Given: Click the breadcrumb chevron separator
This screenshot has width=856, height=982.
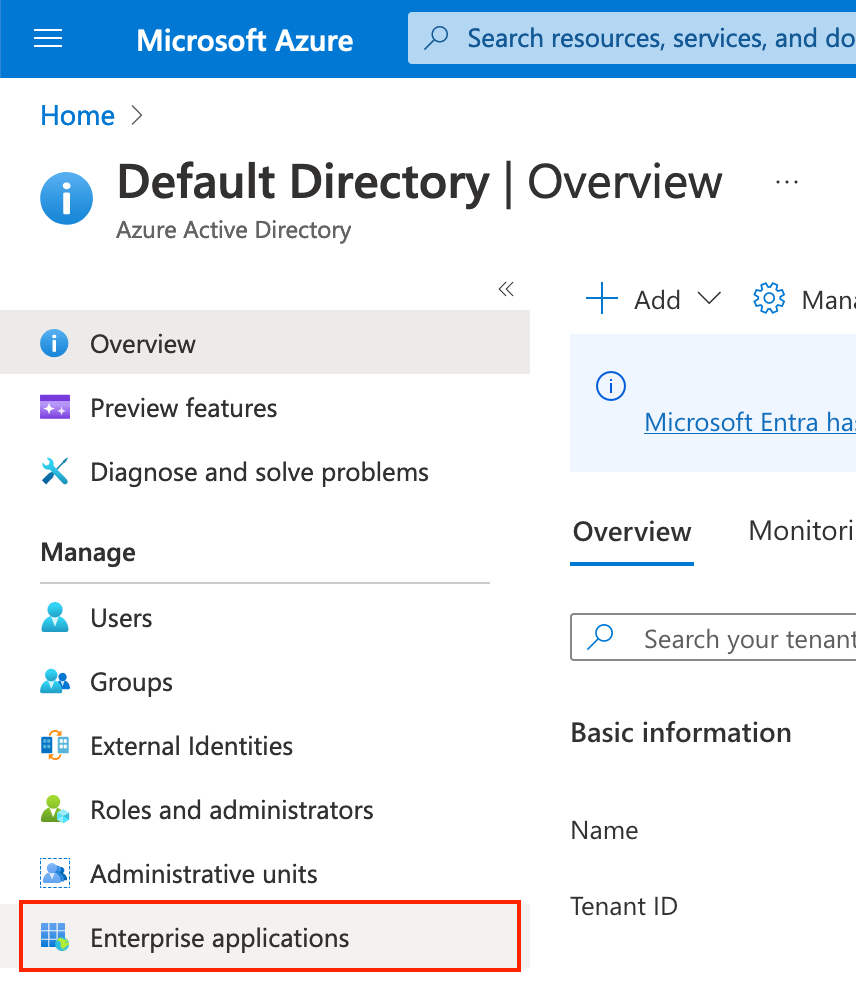Looking at the screenshot, I should pyautogui.click(x=137, y=115).
